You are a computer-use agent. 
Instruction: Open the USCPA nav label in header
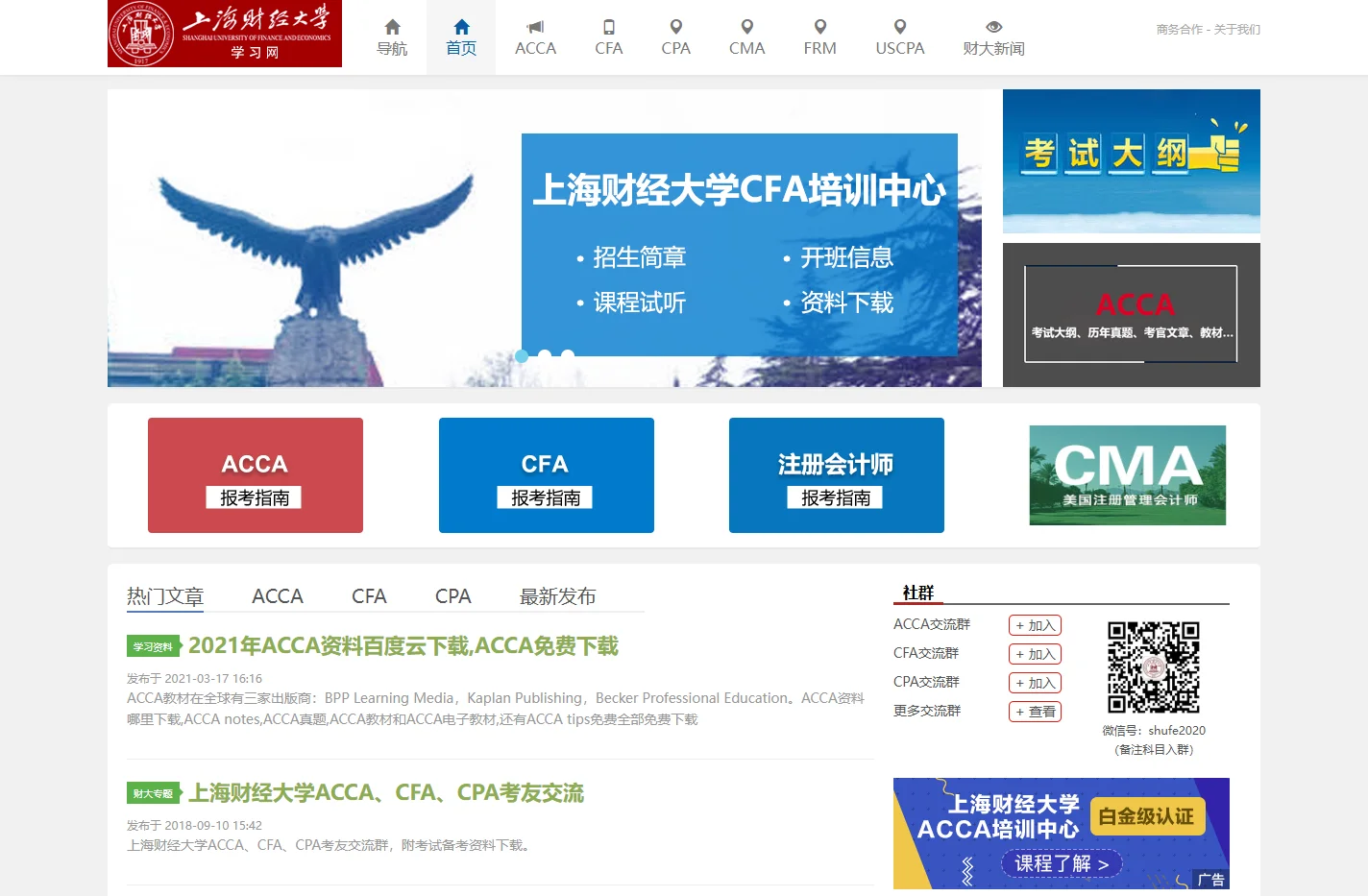pos(900,48)
